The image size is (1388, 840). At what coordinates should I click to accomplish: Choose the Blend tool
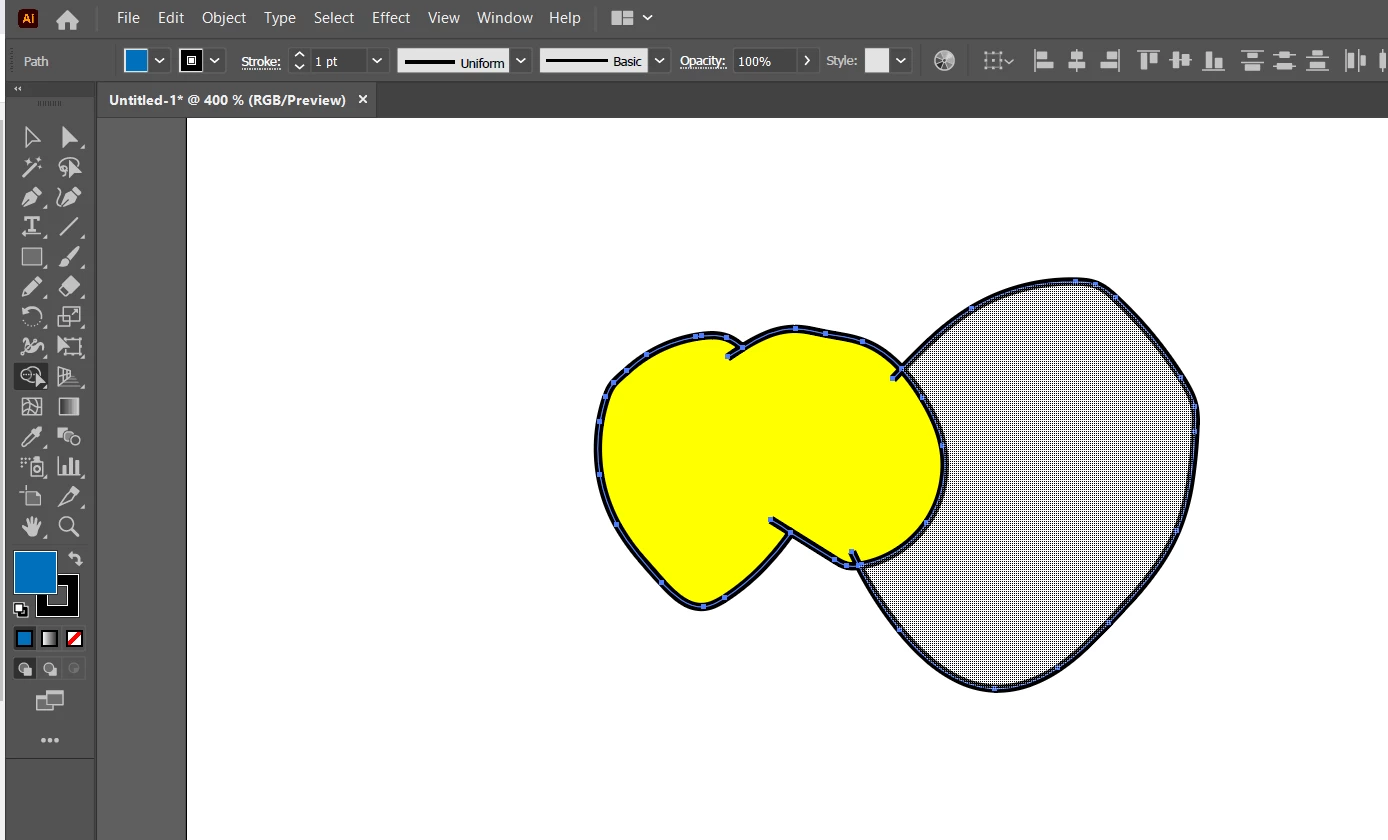pyautogui.click(x=69, y=437)
